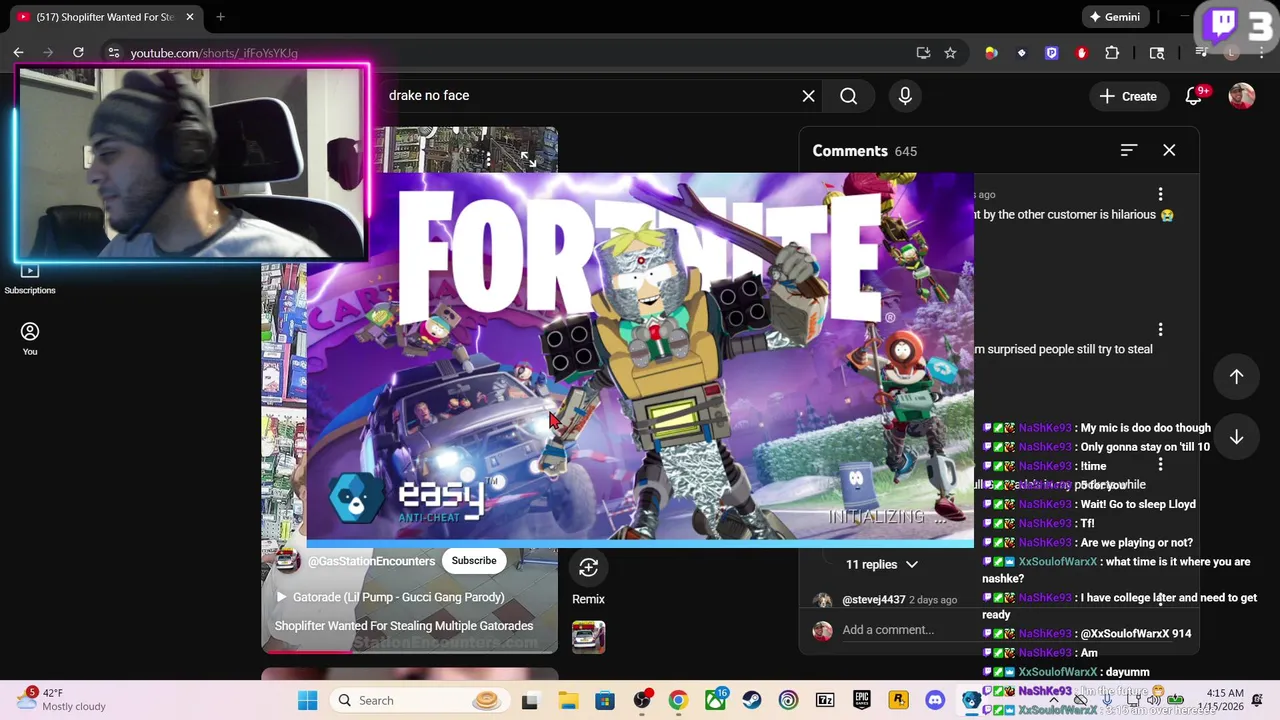Open options for the 'hilarious' comment
1280x720 pixels.
(x=1160, y=194)
